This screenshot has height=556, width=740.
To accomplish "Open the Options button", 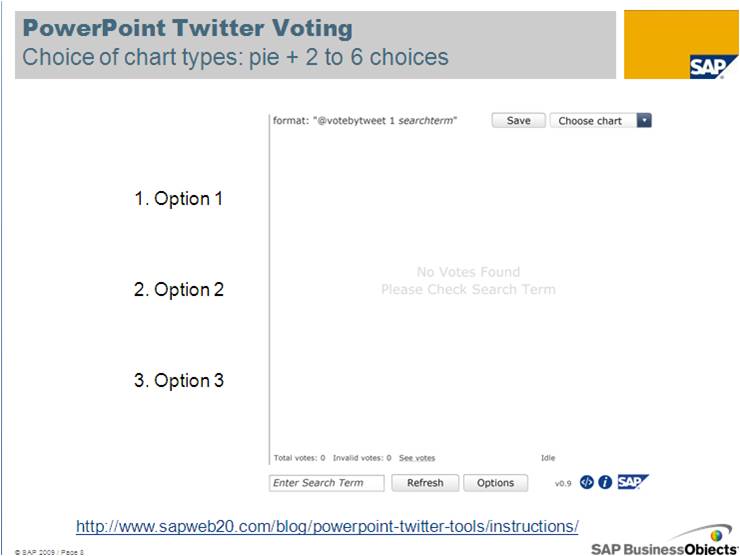I will click(495, 483).
